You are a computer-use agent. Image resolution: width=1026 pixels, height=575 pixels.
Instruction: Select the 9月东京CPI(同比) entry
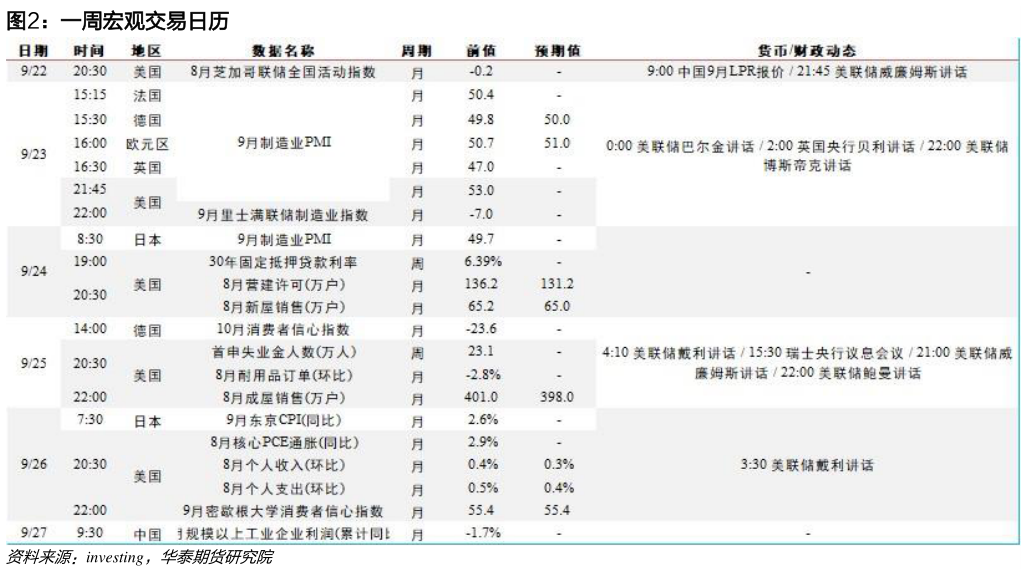pos(284,420)
